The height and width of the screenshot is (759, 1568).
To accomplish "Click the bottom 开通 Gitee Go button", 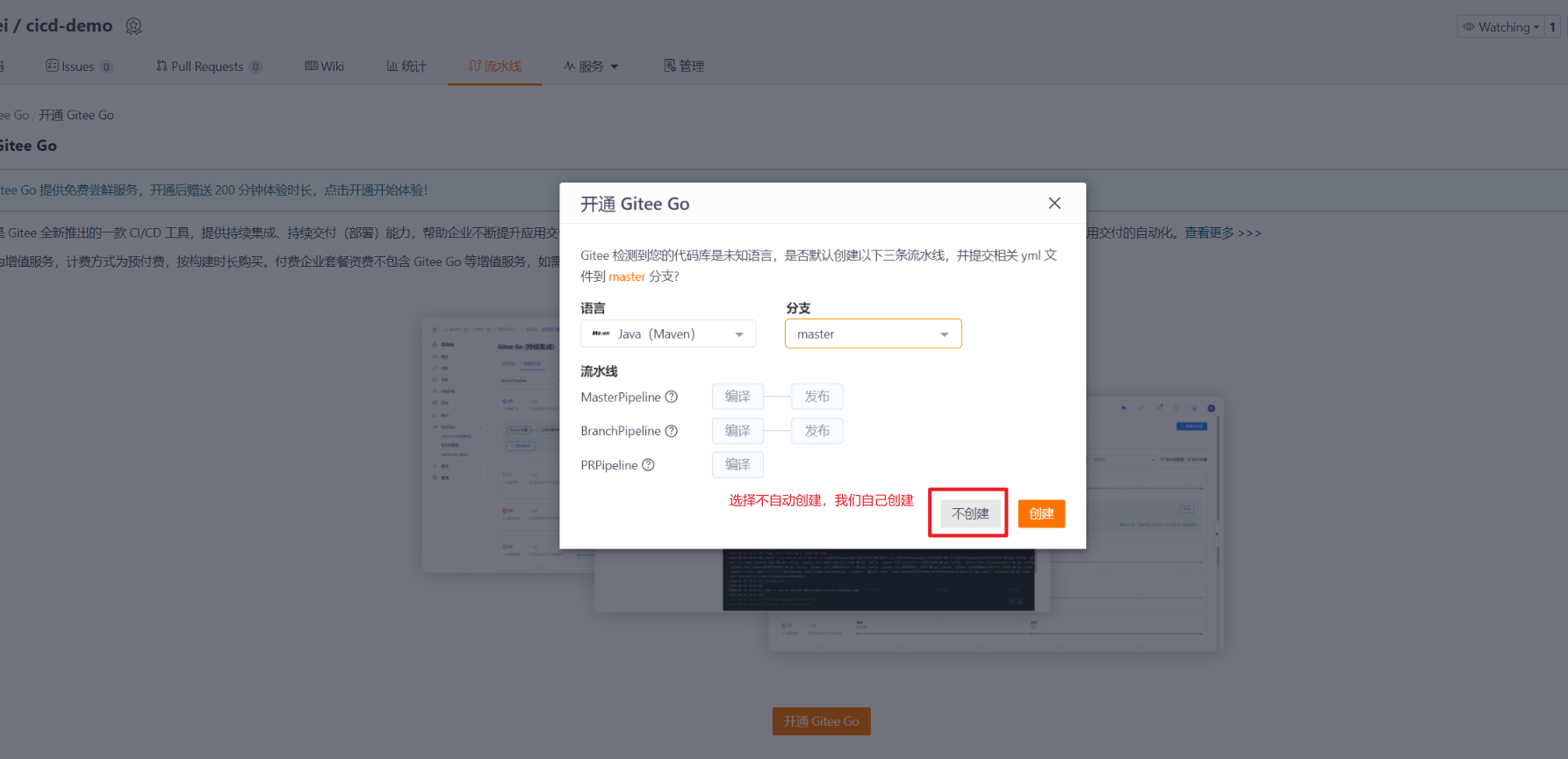I will [x=822, y=721].
